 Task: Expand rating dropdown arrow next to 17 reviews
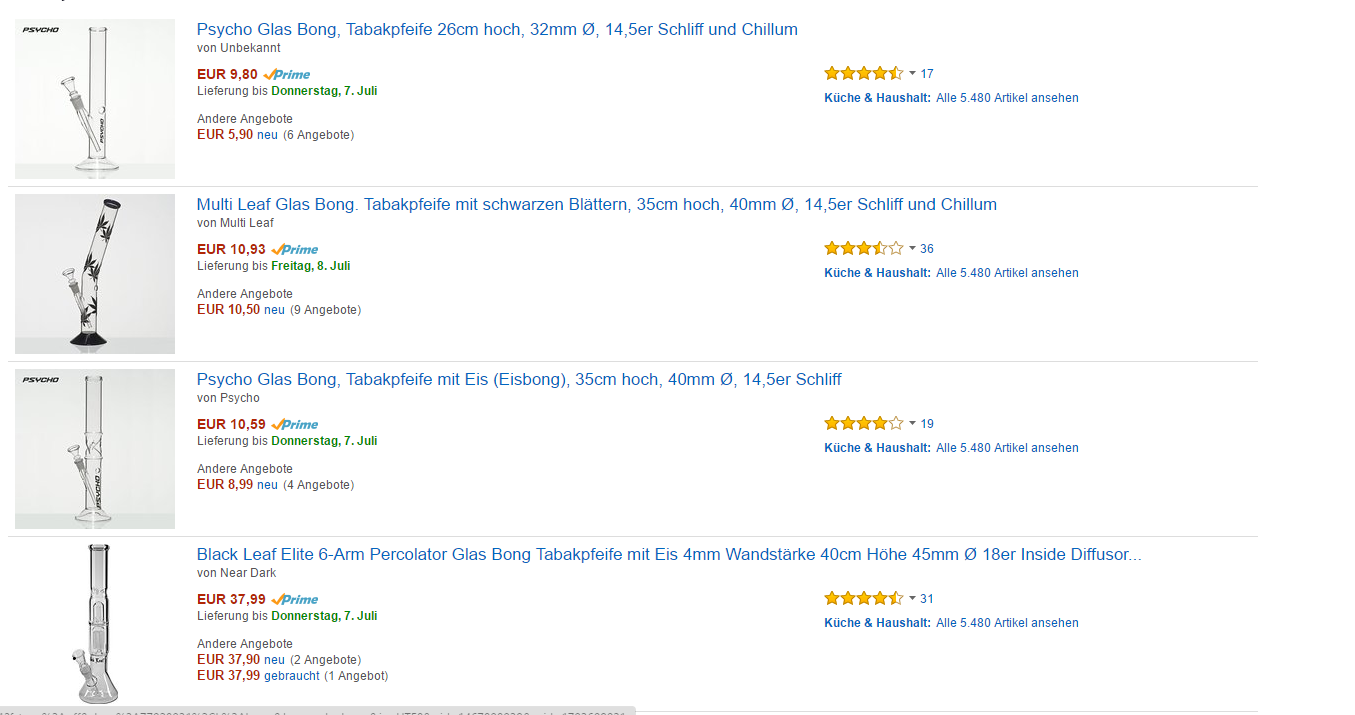tap(912, 73)
